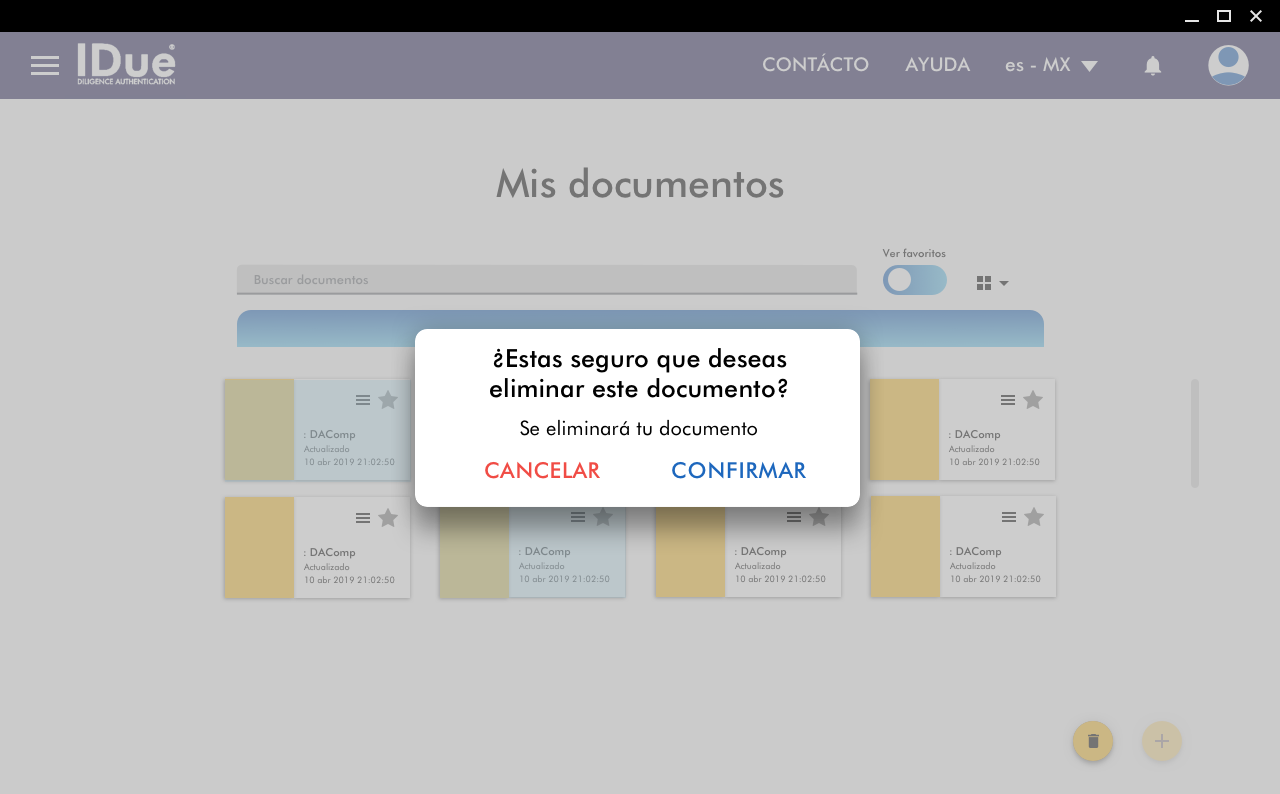Click the notification bell icon

(x=1152, y=66)
